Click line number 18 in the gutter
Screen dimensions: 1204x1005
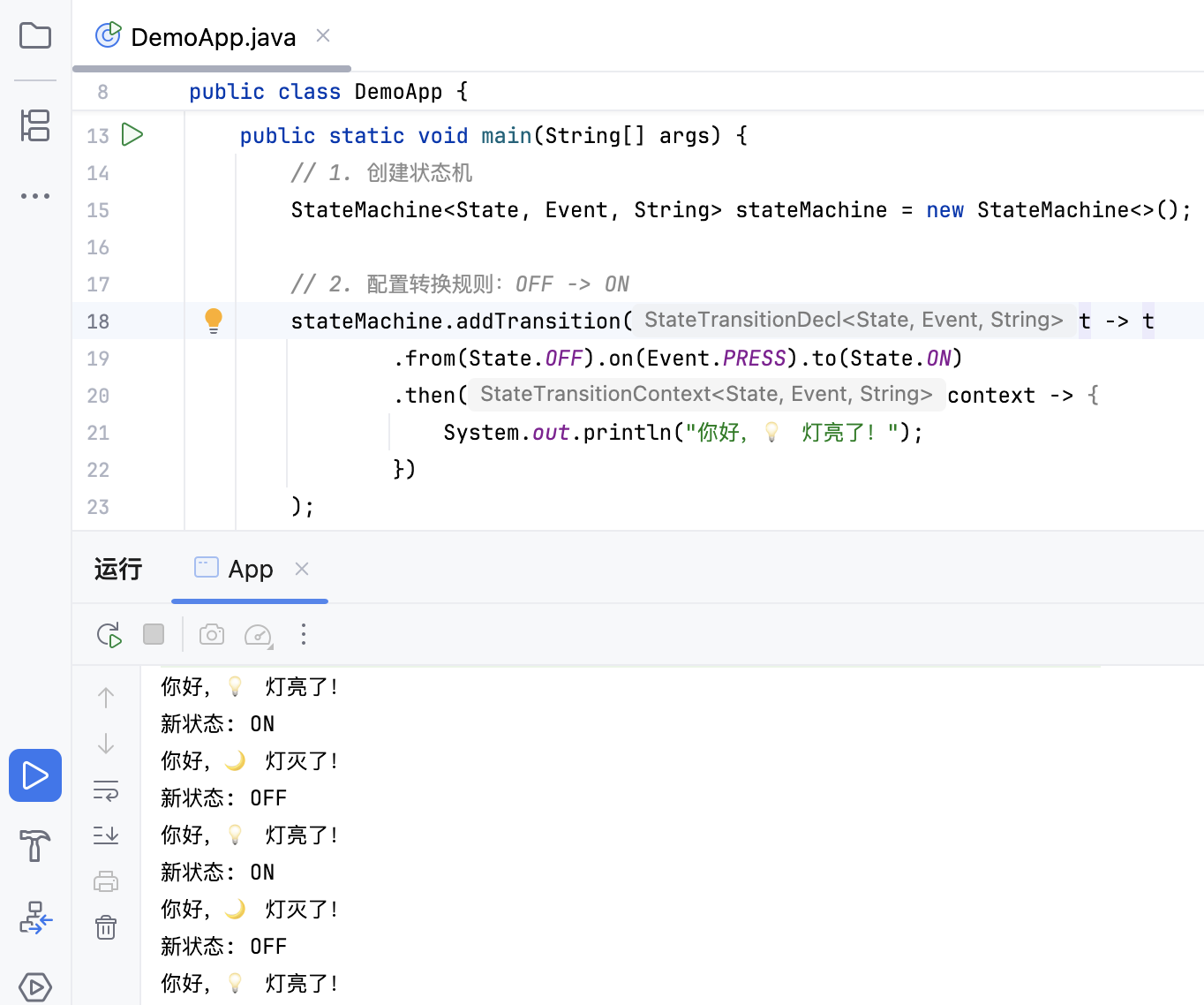click(98, 321)
